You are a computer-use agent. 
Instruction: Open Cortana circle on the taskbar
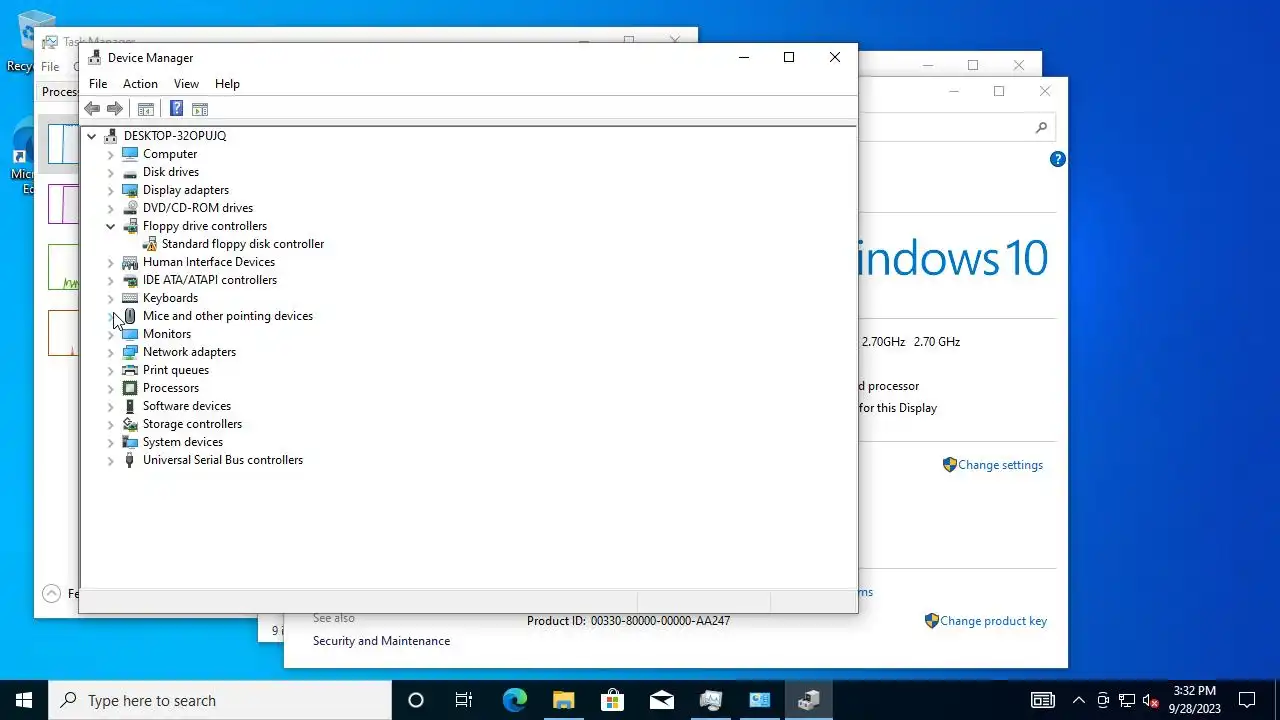pos(415,700)
